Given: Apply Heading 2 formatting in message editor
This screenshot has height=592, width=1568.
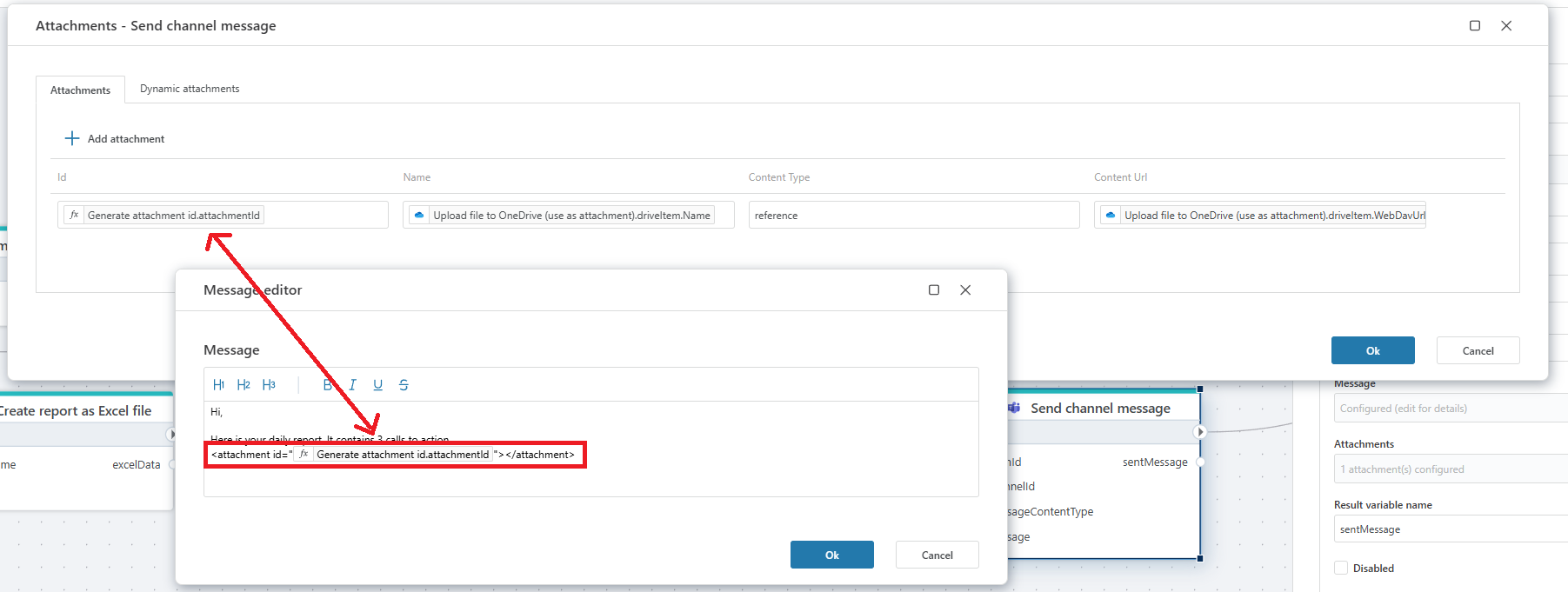Looking at the screenshot, I should [x=244, y=385].
